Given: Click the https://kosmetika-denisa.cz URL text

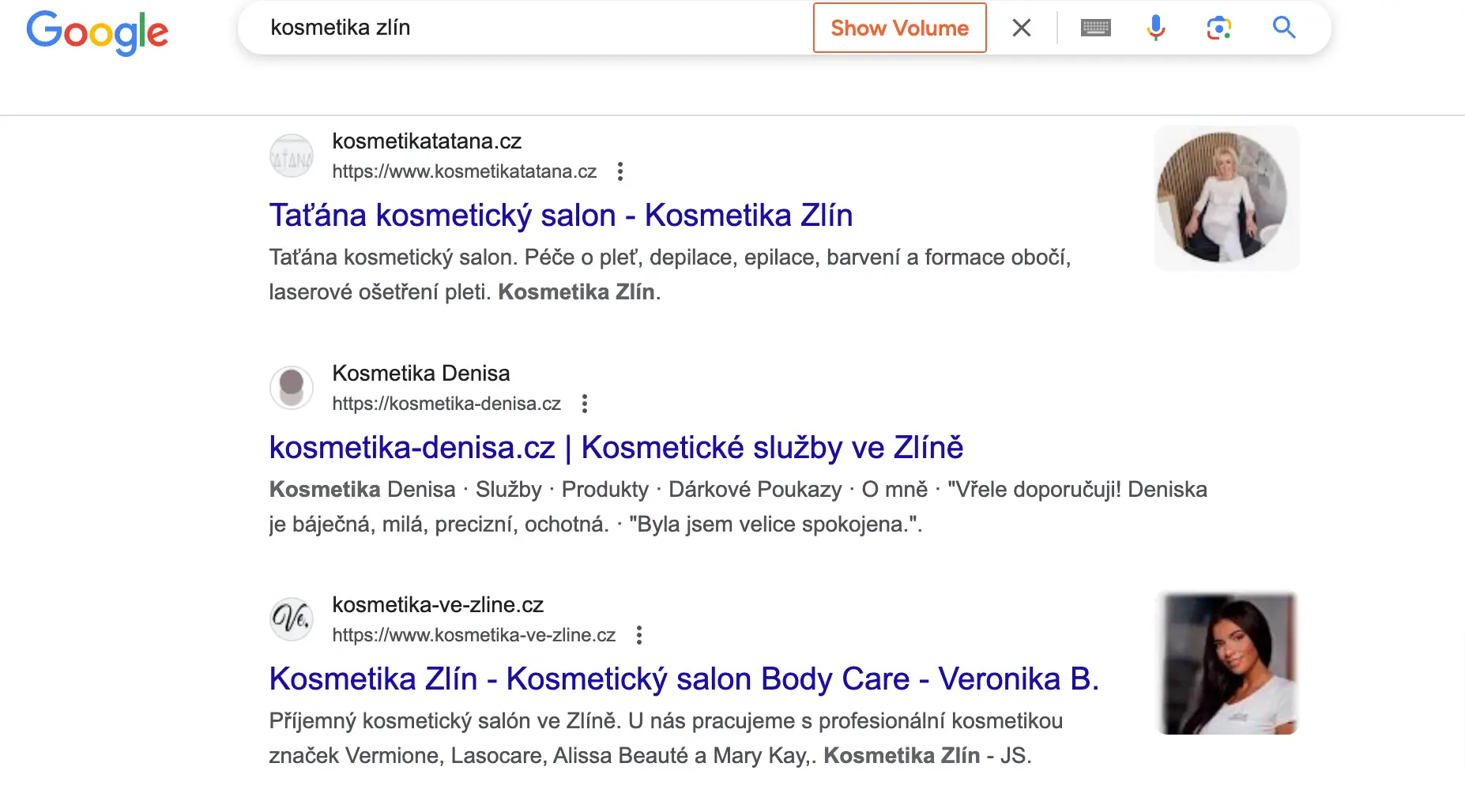Looking at the screenshot, I should 446,404.
